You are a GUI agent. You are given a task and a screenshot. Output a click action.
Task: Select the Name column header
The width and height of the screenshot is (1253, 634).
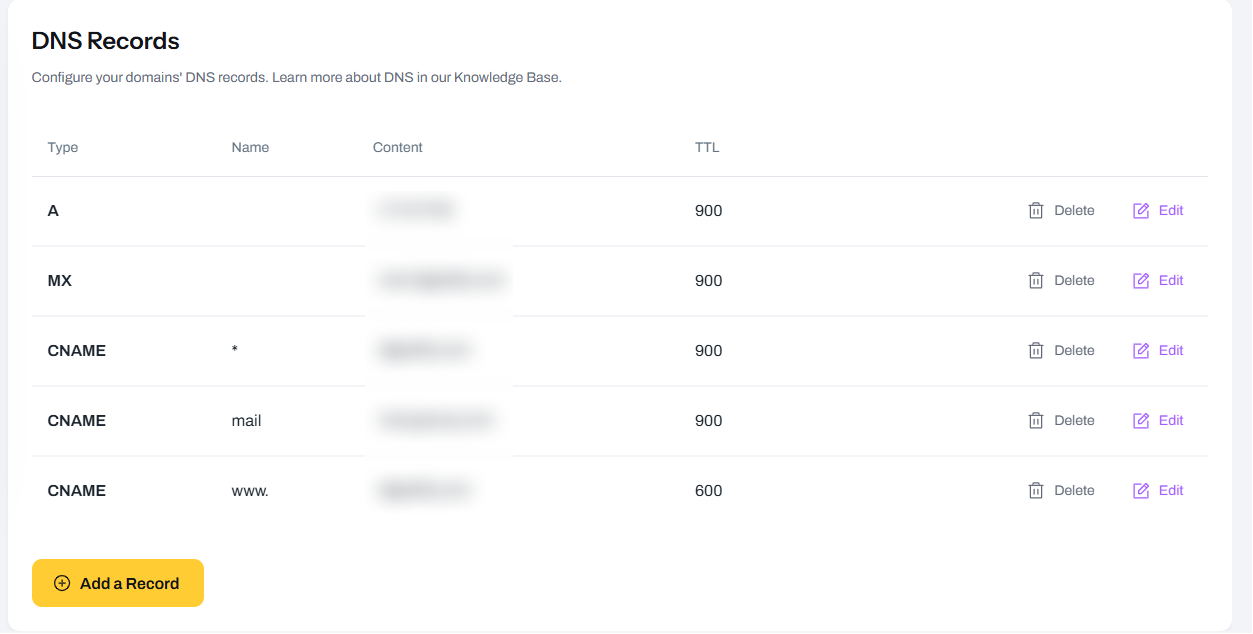click(250, 147)
